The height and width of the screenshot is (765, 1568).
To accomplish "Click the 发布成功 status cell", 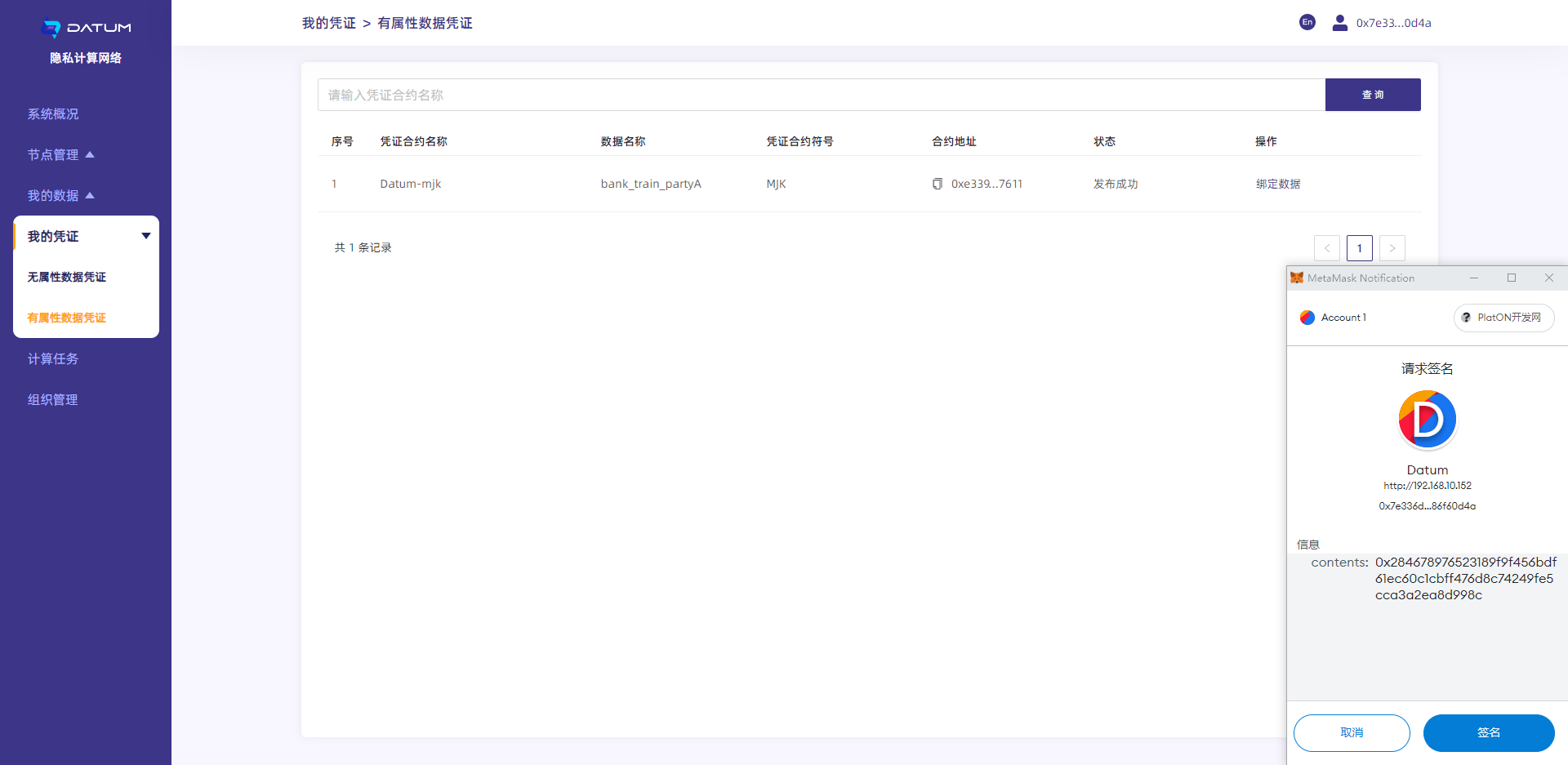I will click(1116, 184).
